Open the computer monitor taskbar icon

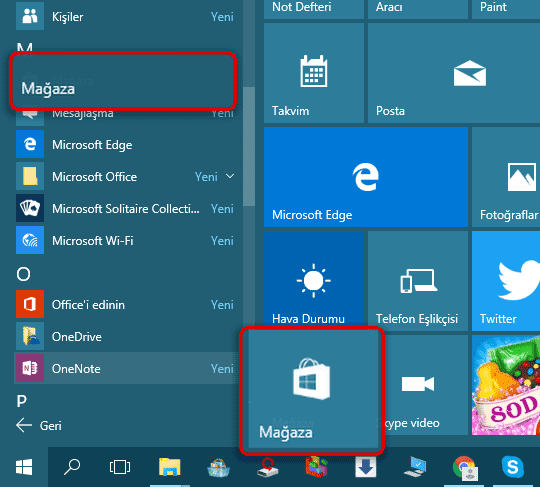click(x=415, y=467)
